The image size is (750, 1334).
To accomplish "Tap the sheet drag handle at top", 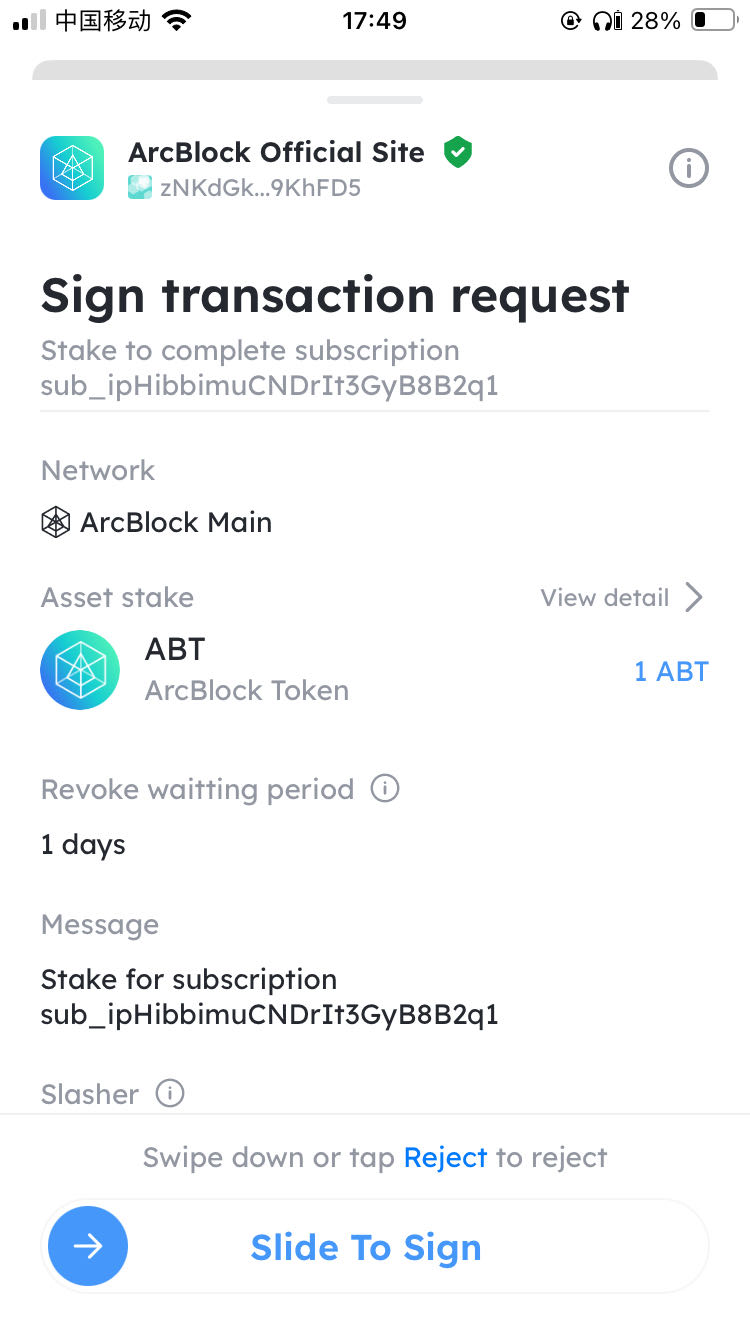I will pos(375,100).
